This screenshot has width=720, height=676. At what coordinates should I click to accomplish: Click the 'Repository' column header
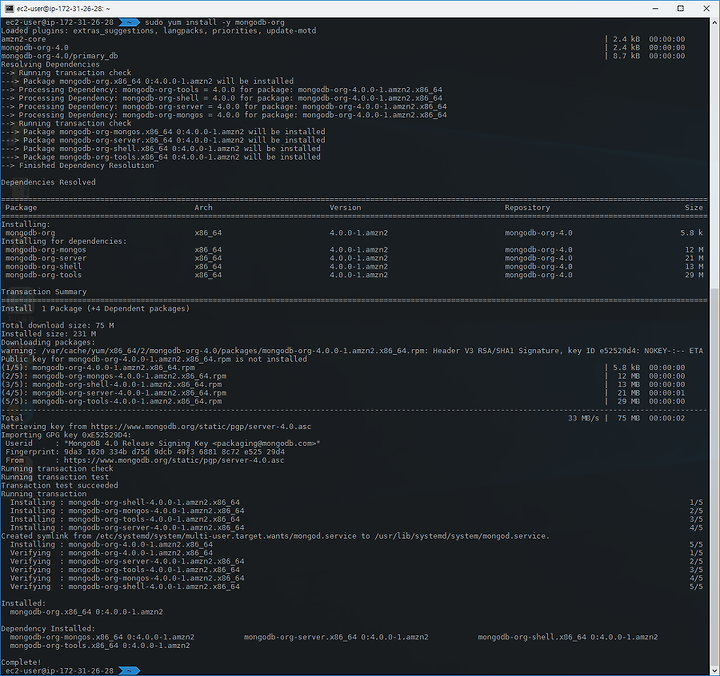527,208
